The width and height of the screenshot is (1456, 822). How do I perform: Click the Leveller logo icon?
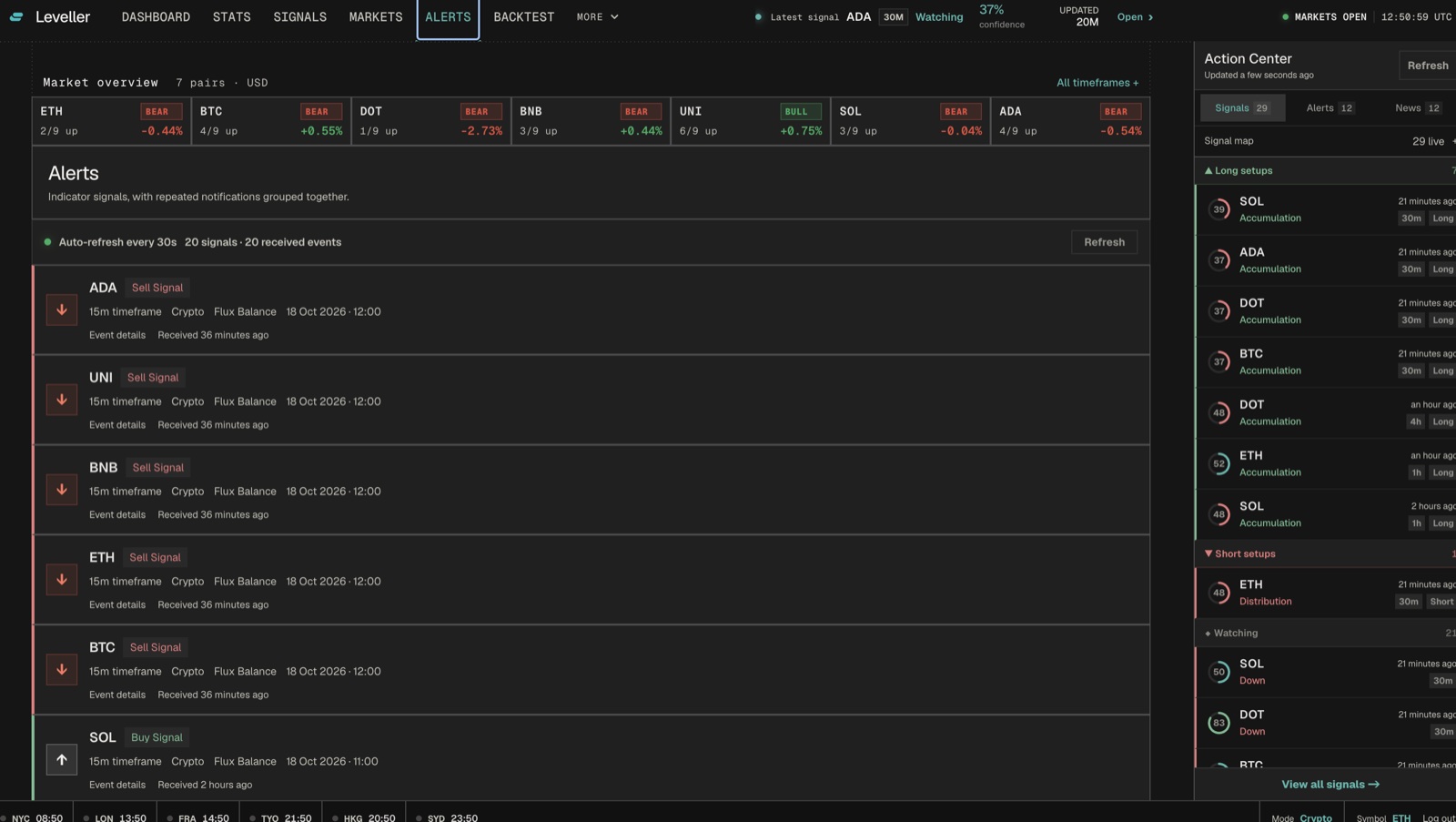click(x=16, y=17)
